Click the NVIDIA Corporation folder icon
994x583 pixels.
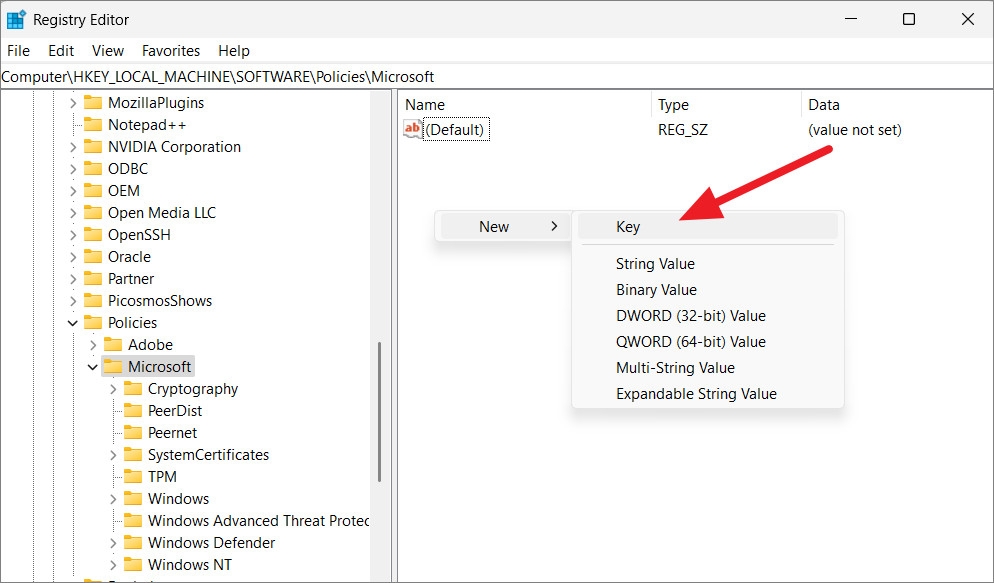pos(92,146)
